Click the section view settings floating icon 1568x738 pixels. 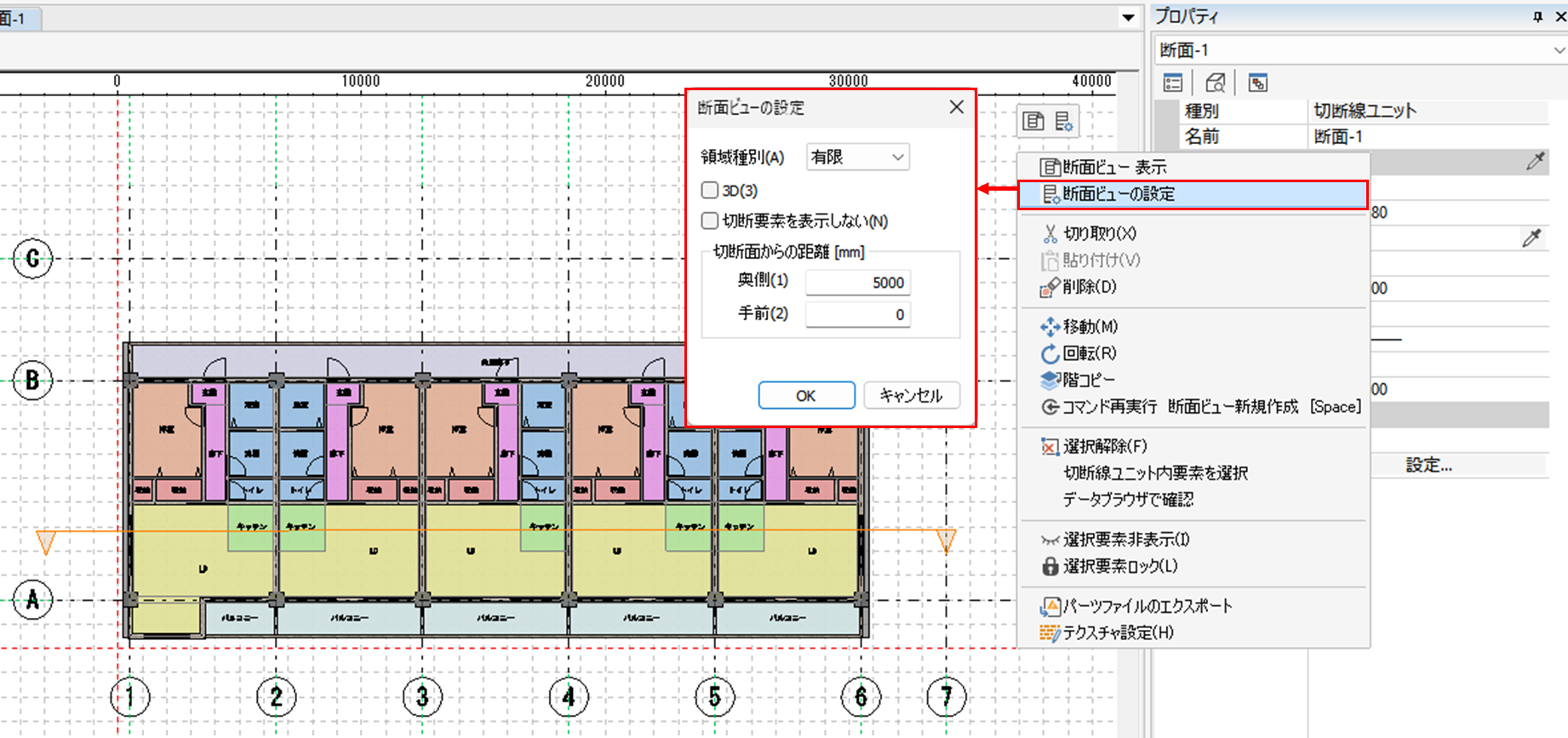point(1063,121)
